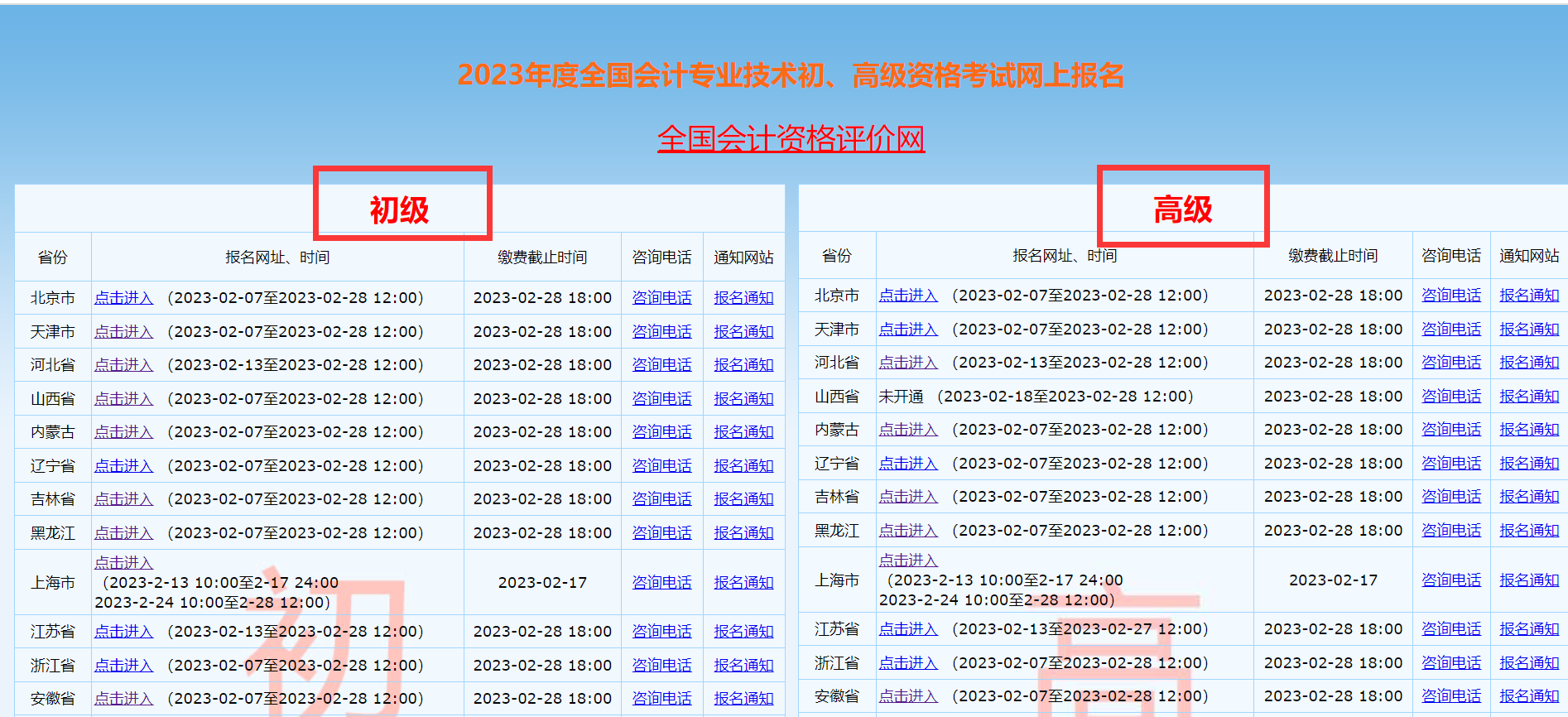
Task: Open 报名通知 for 浙江省 in 高级 table
Action: 1529,663
